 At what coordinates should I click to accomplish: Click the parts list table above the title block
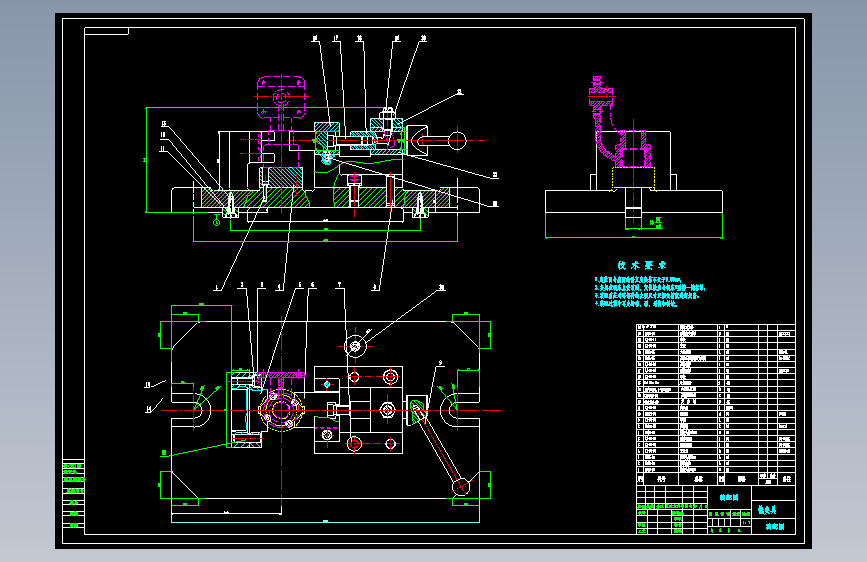point(715,398)
